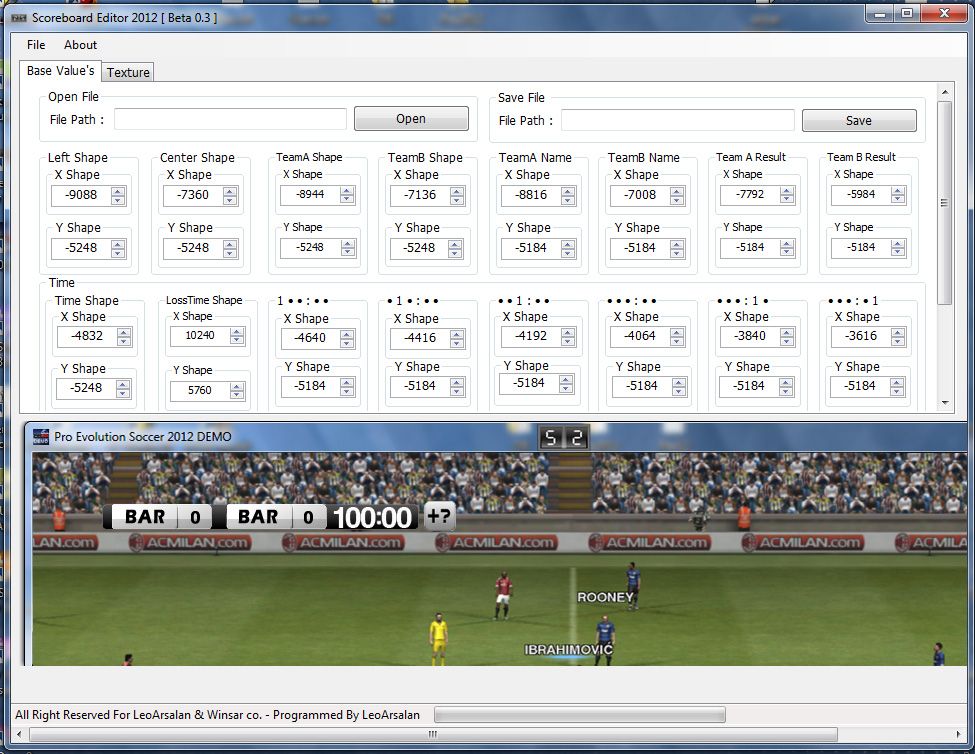Open the File menu
This screenshot has width=975, height=754.
coord(36,45)
